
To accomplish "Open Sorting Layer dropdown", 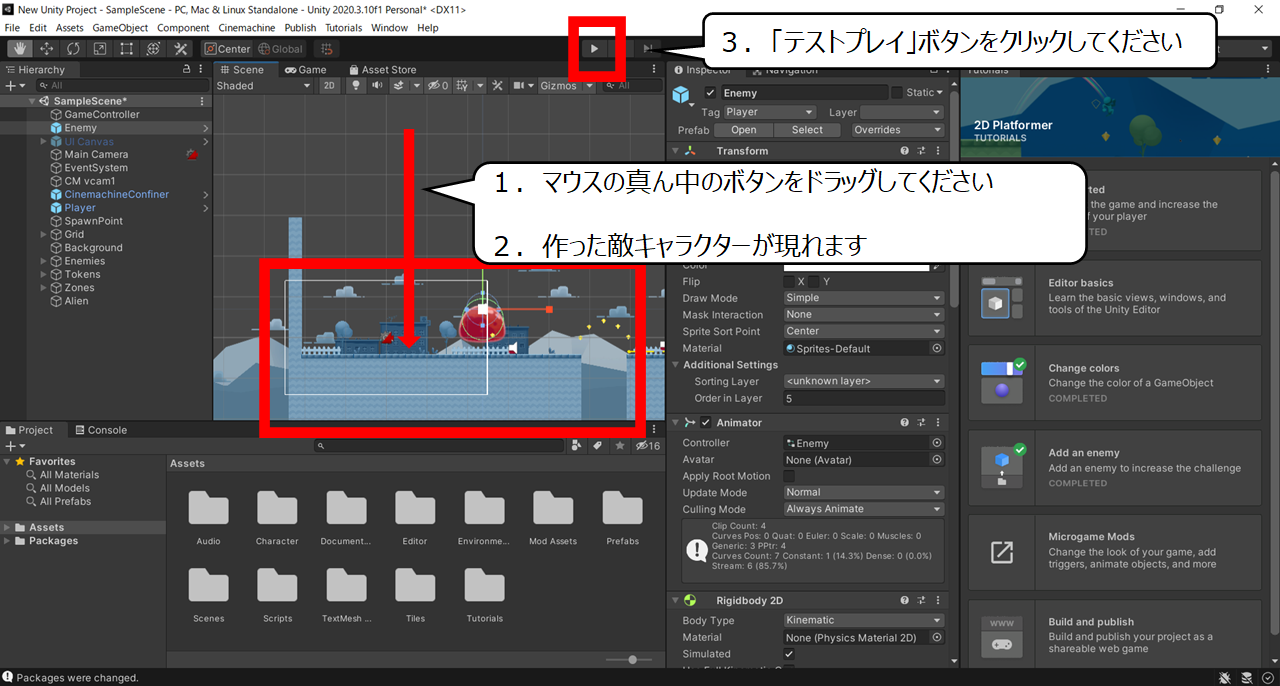I will (863, 381).
